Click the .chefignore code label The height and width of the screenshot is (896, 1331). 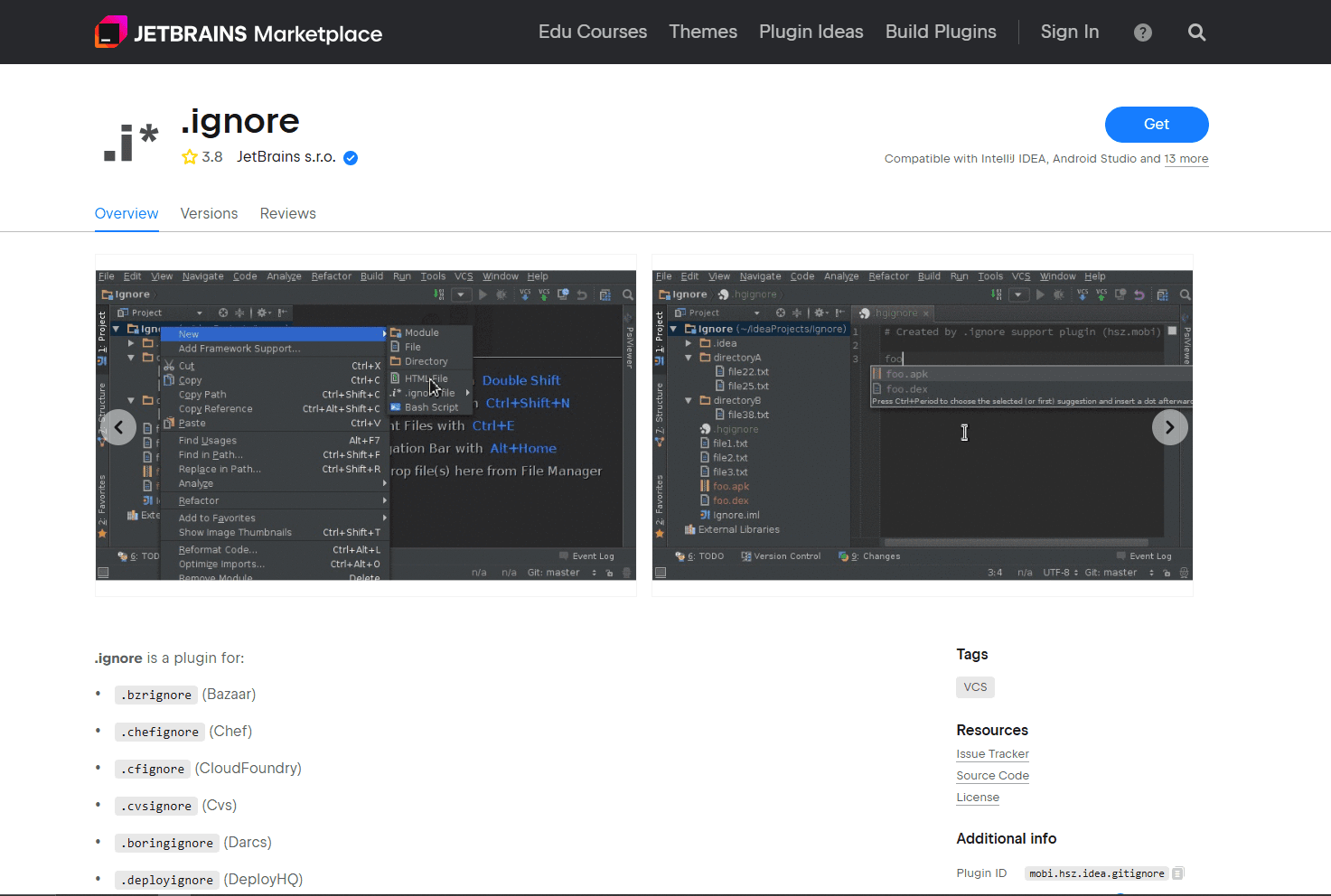click(x=160, y=732)
